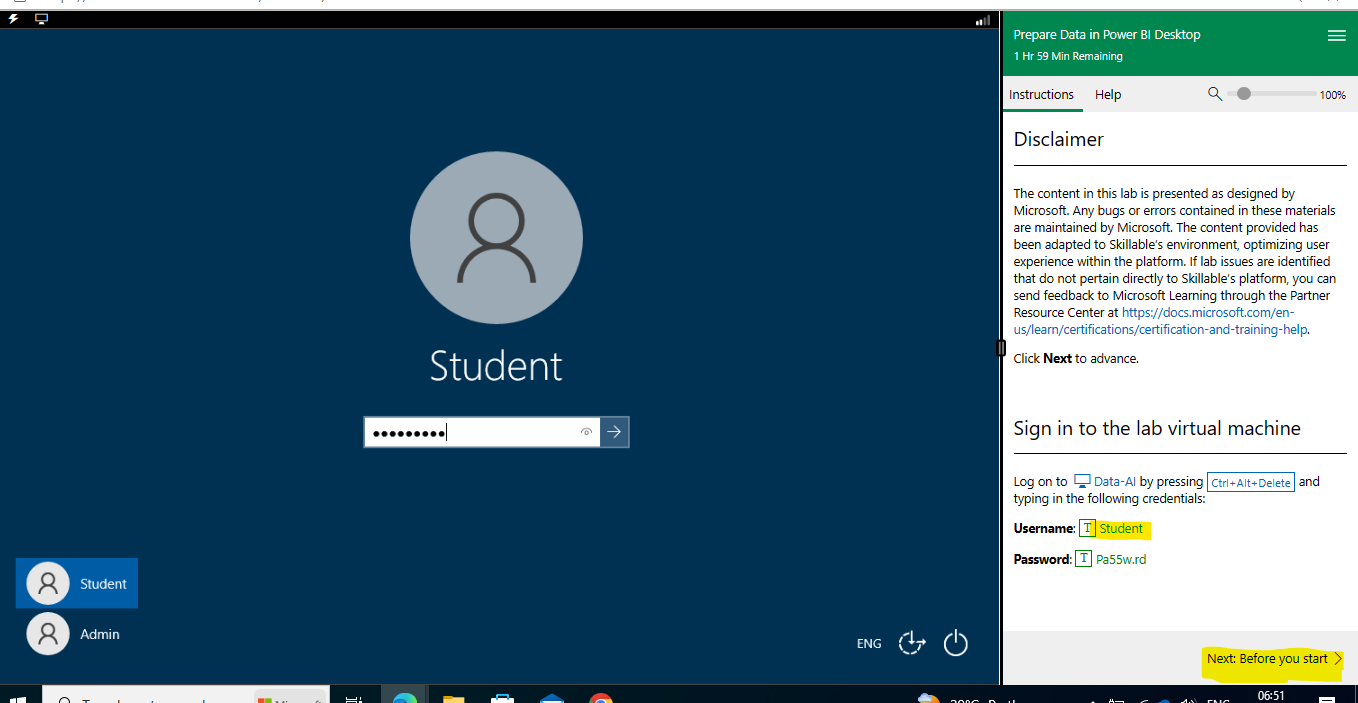Select the Student account tile
Image resolution: width=1358 pixels, height=703 pixels.
point(77,583)
